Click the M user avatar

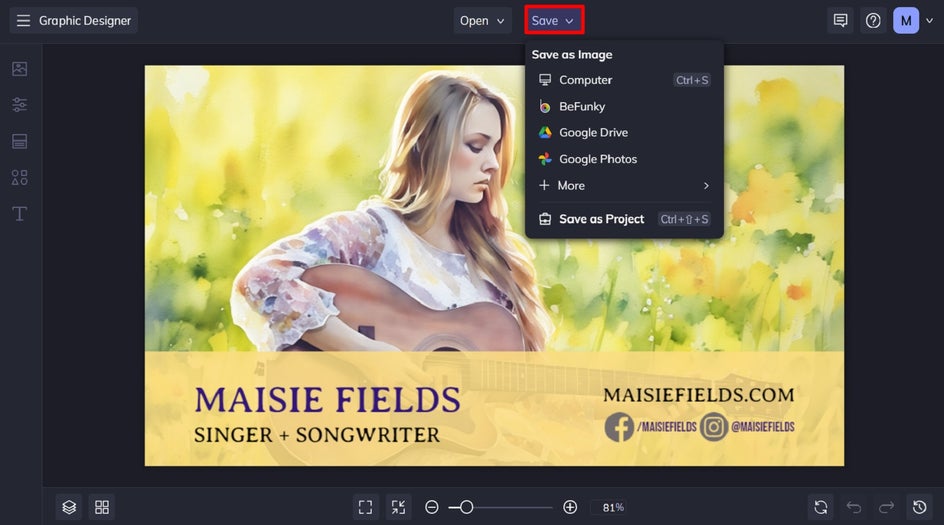(905, 20)
